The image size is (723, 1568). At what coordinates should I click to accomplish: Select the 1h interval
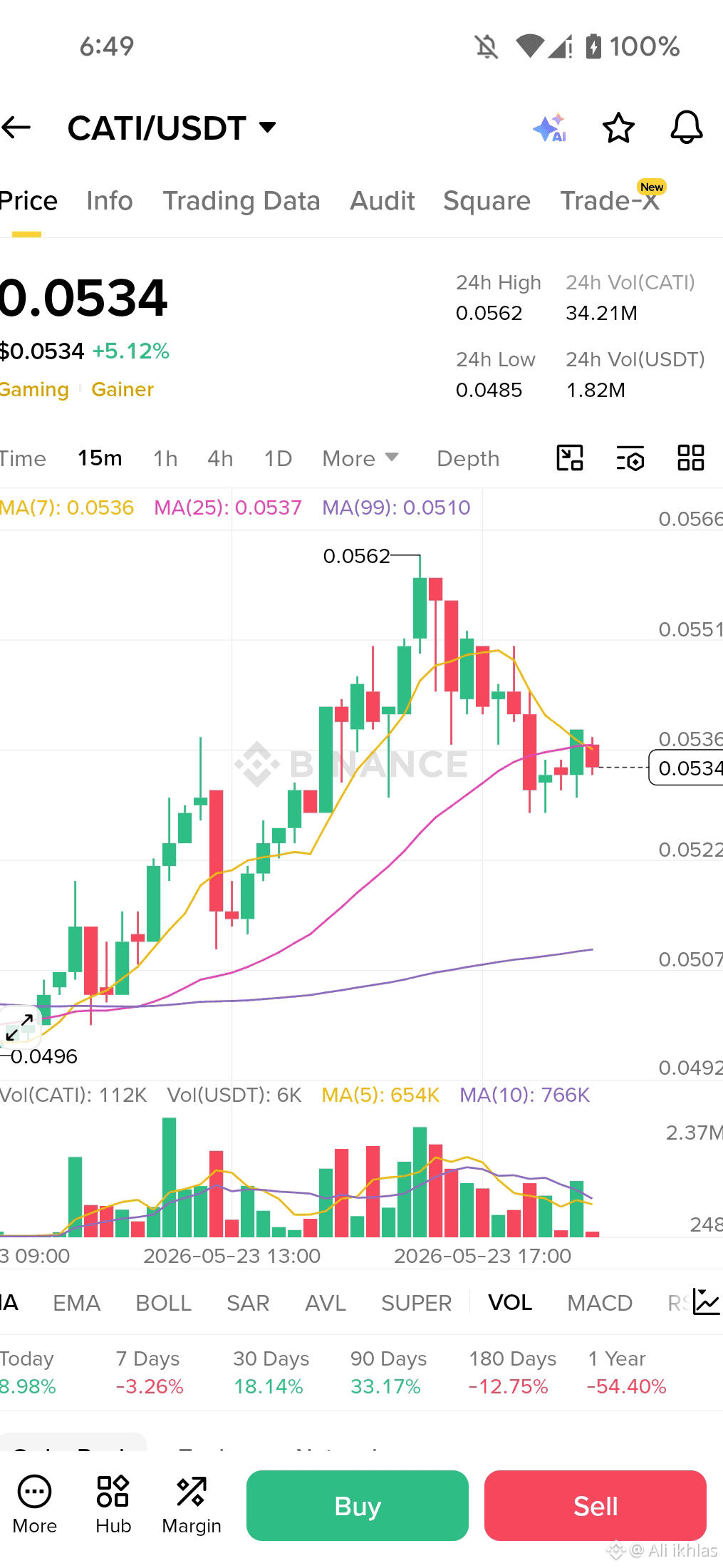pos(165,458)
